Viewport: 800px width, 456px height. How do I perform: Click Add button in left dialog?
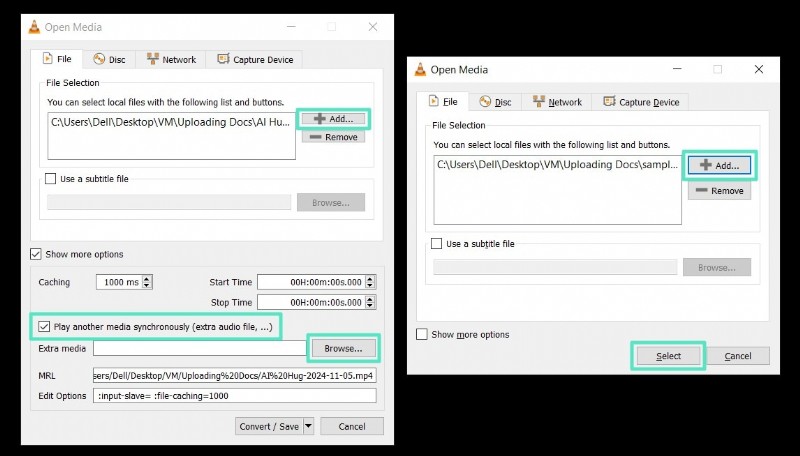[x=333, y=118]
